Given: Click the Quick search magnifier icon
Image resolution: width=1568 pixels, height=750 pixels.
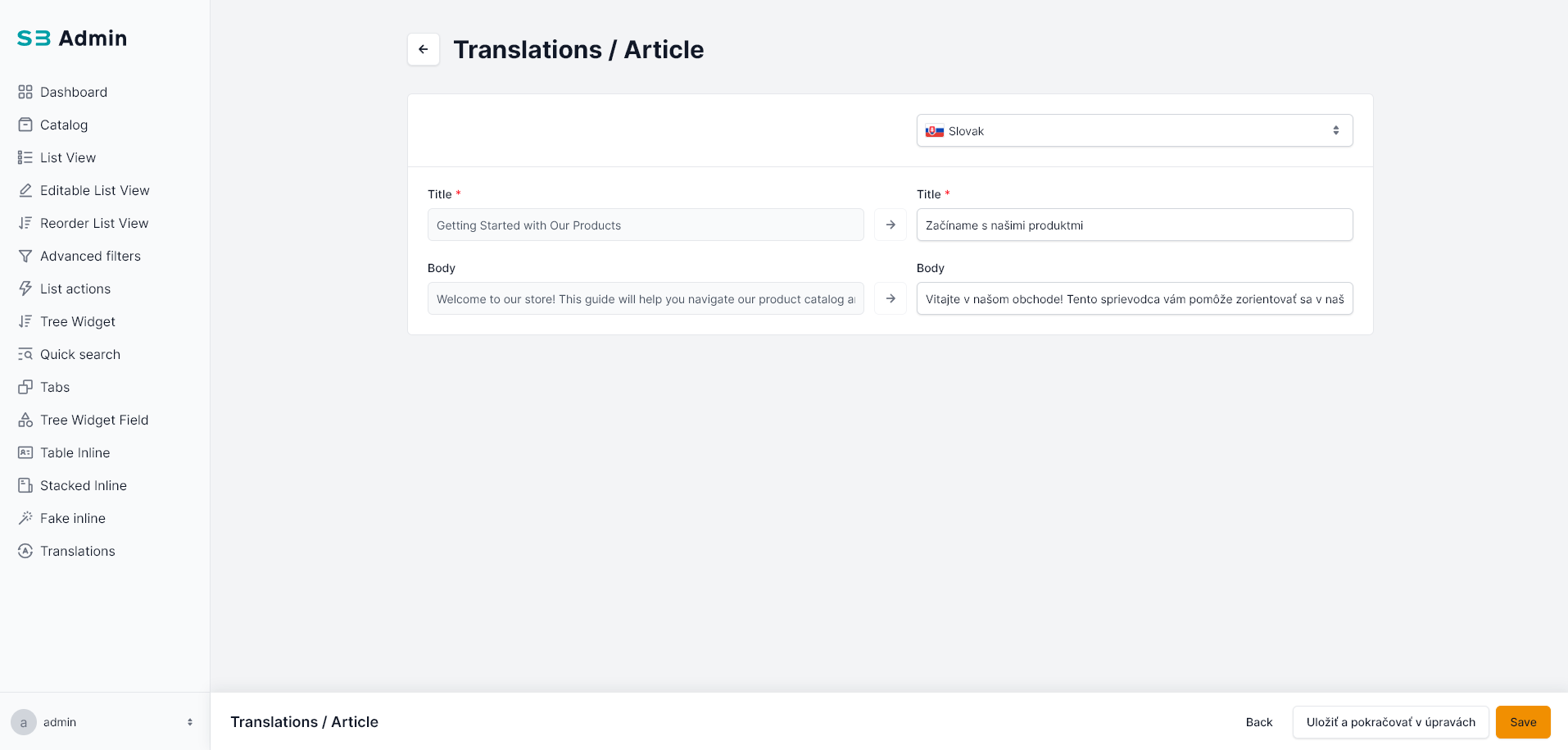Looking at the screenshot, I should 25,354.
